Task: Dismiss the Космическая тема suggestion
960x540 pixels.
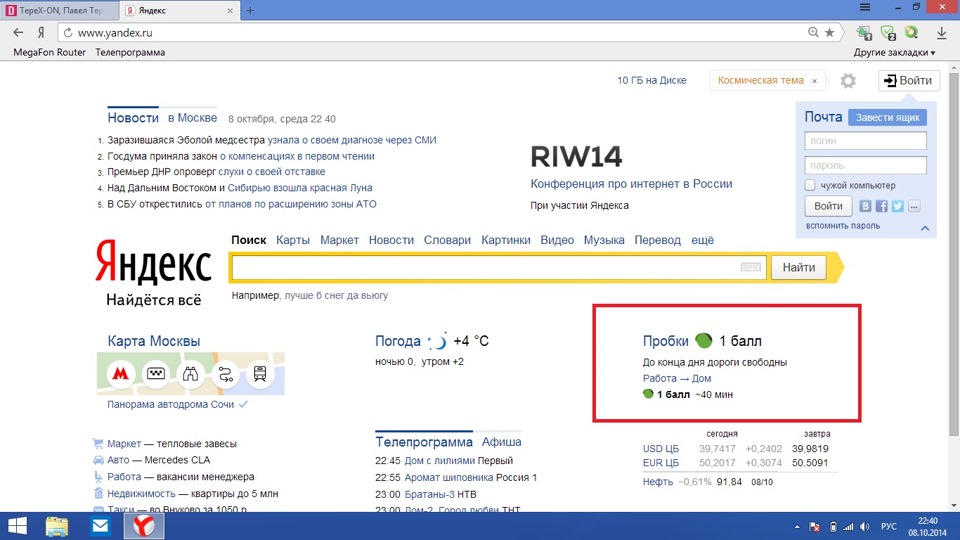Action: [x=814, y=81]
